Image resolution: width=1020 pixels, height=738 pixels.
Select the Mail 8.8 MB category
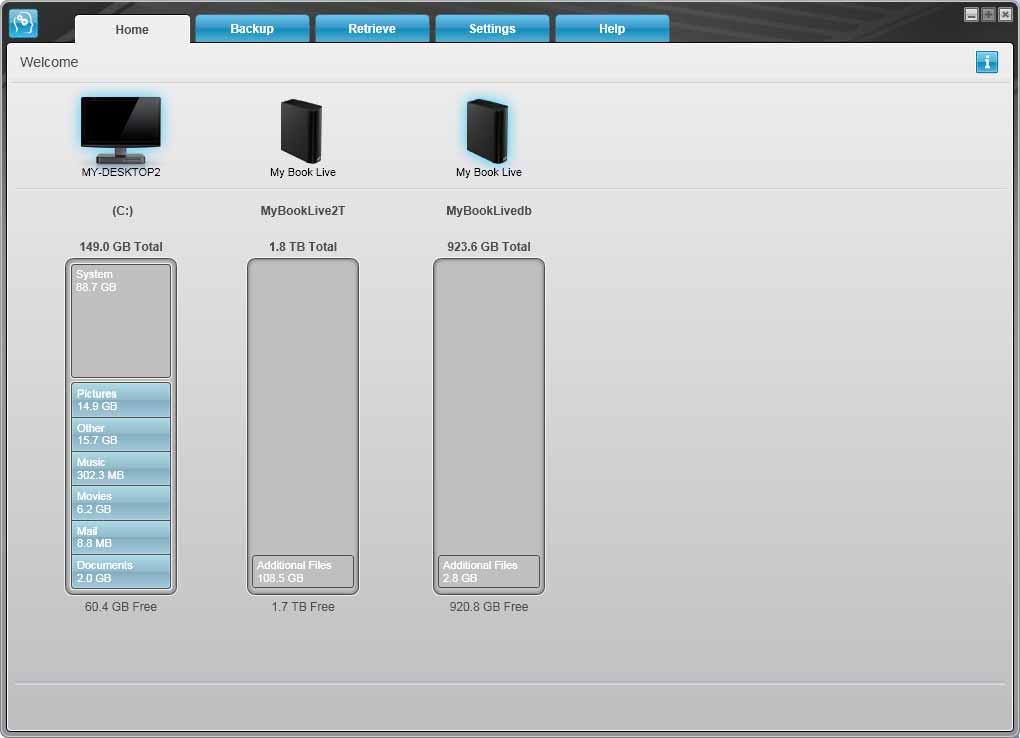pos(121,537)
